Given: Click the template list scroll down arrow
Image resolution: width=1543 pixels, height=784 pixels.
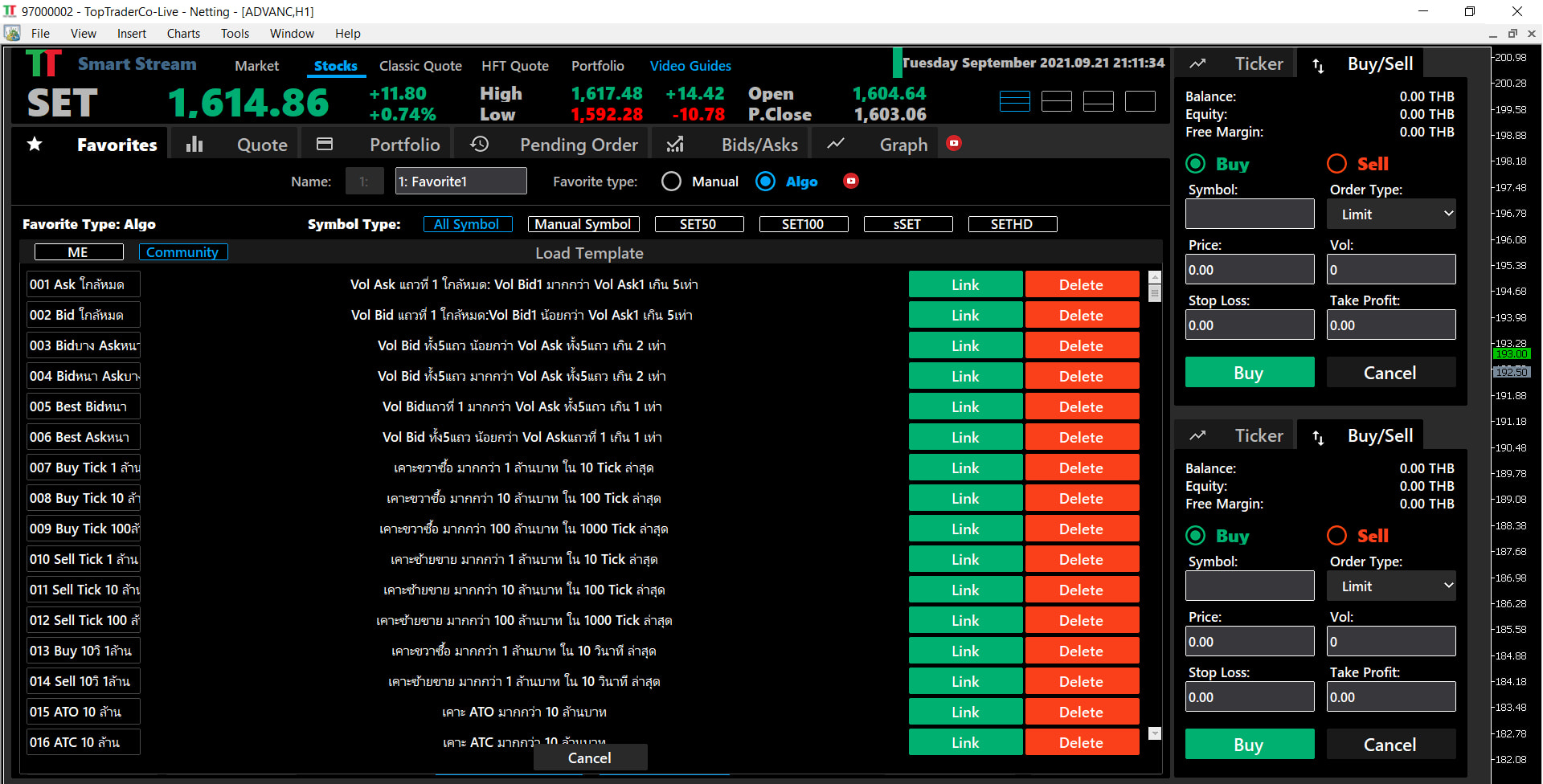Looking at the screenshot, I should click(1155, 733).
